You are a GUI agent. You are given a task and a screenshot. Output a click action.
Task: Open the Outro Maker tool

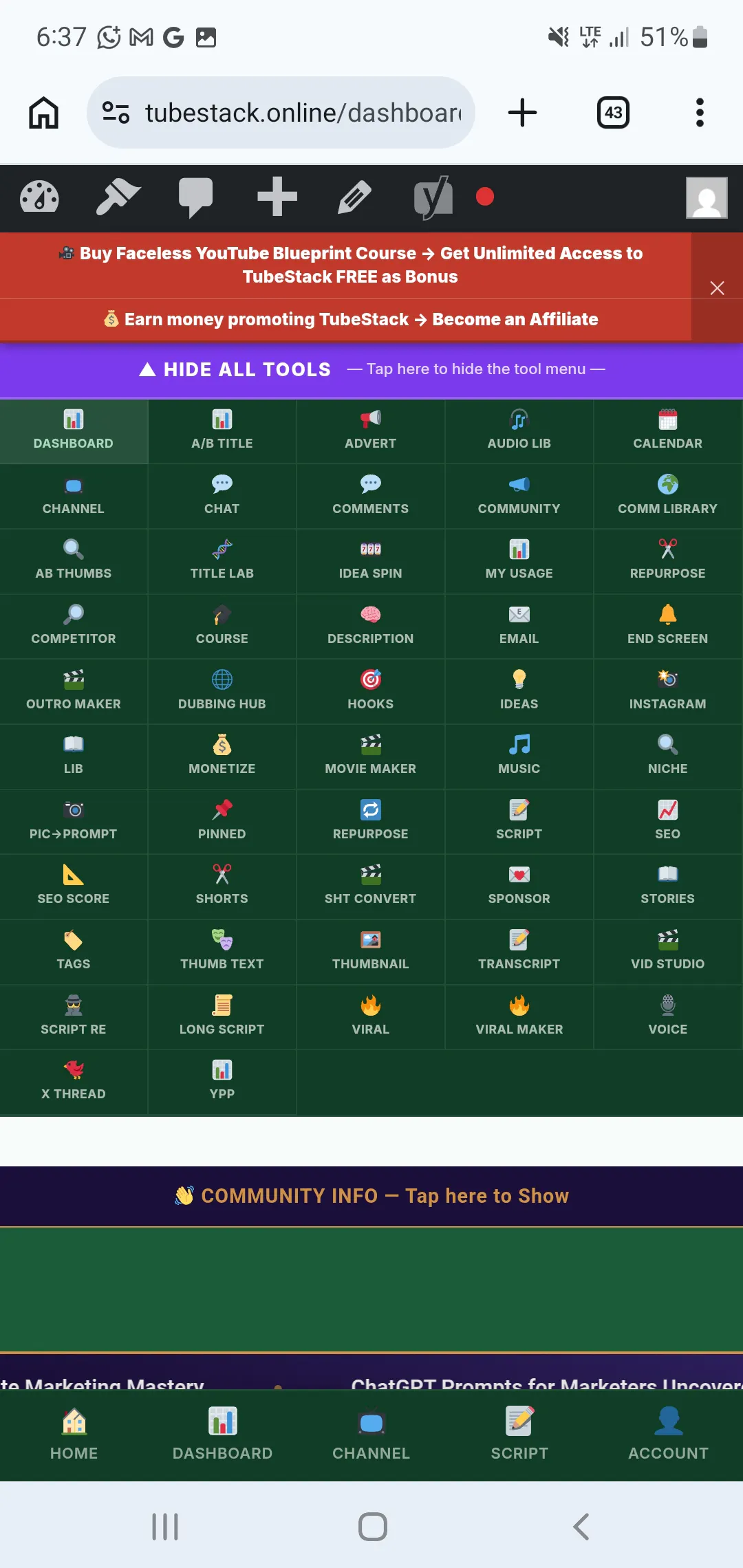(74, 692)
